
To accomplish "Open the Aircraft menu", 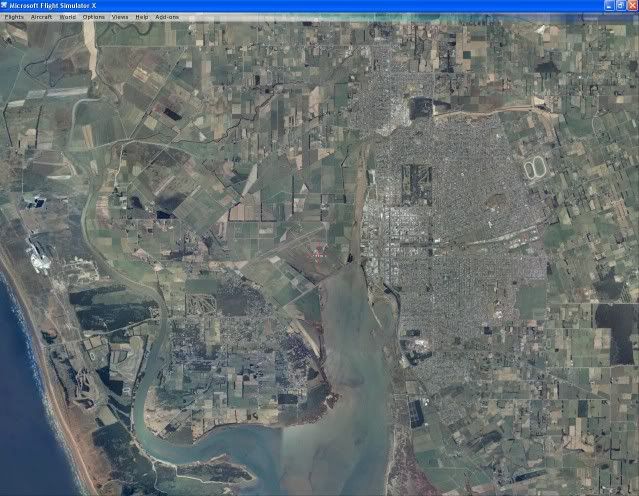I will pos(41,17).
